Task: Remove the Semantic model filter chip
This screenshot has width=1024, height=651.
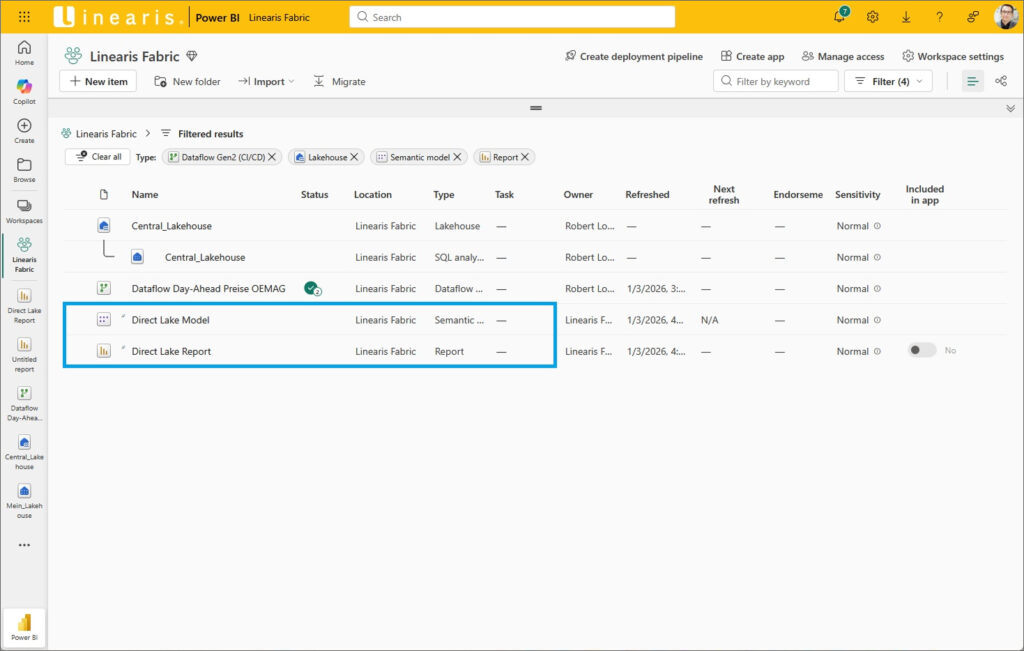Action: [x=457, y=157]
